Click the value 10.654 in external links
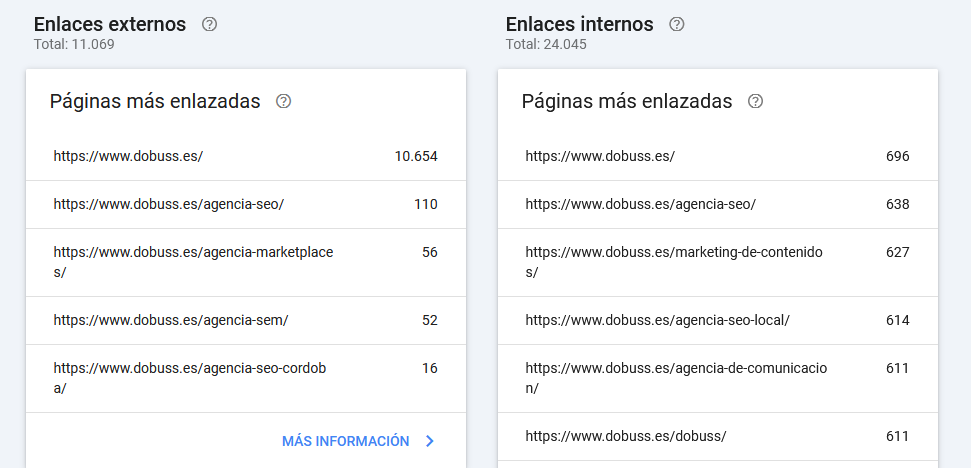971x468 pixels. (x=416, y=157)
